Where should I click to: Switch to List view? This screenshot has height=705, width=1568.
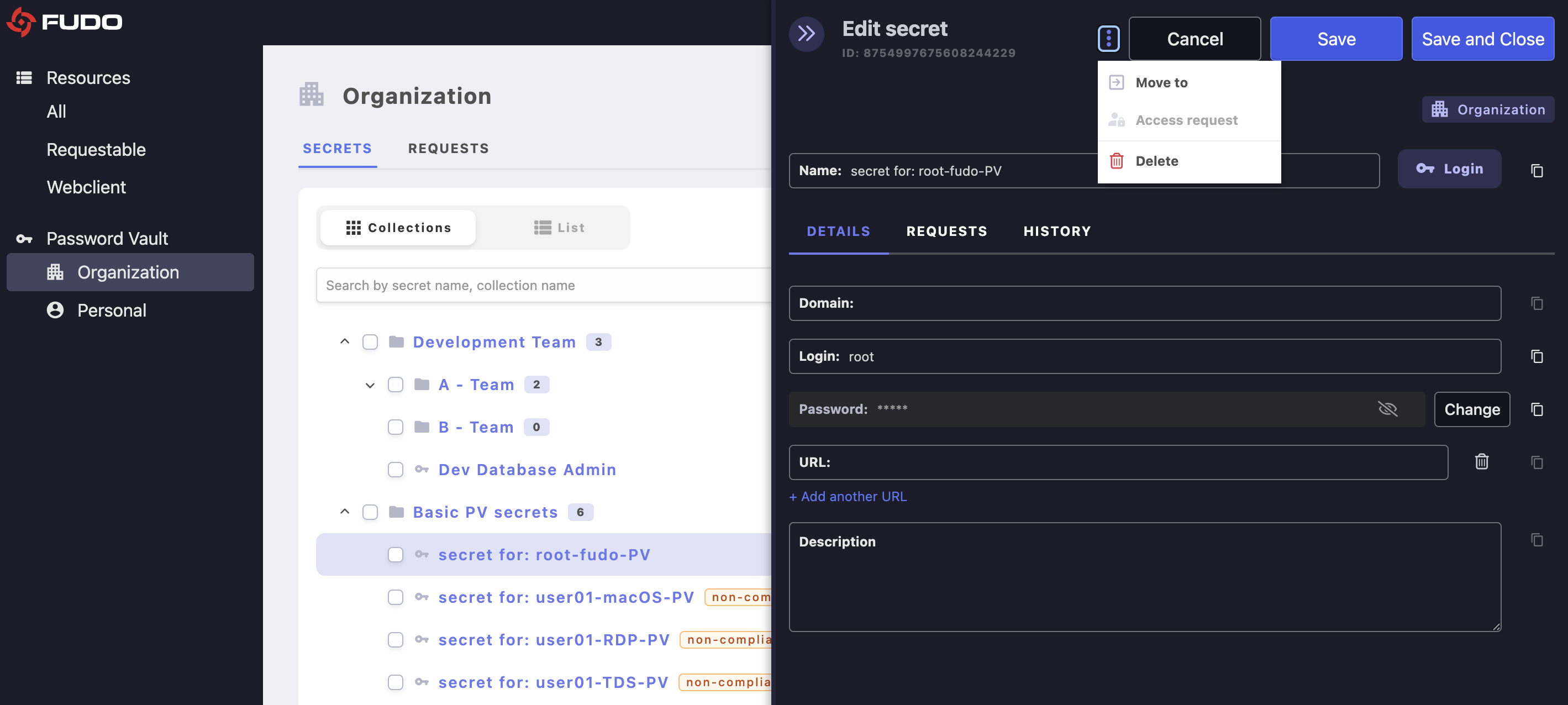tap(558, 228)
